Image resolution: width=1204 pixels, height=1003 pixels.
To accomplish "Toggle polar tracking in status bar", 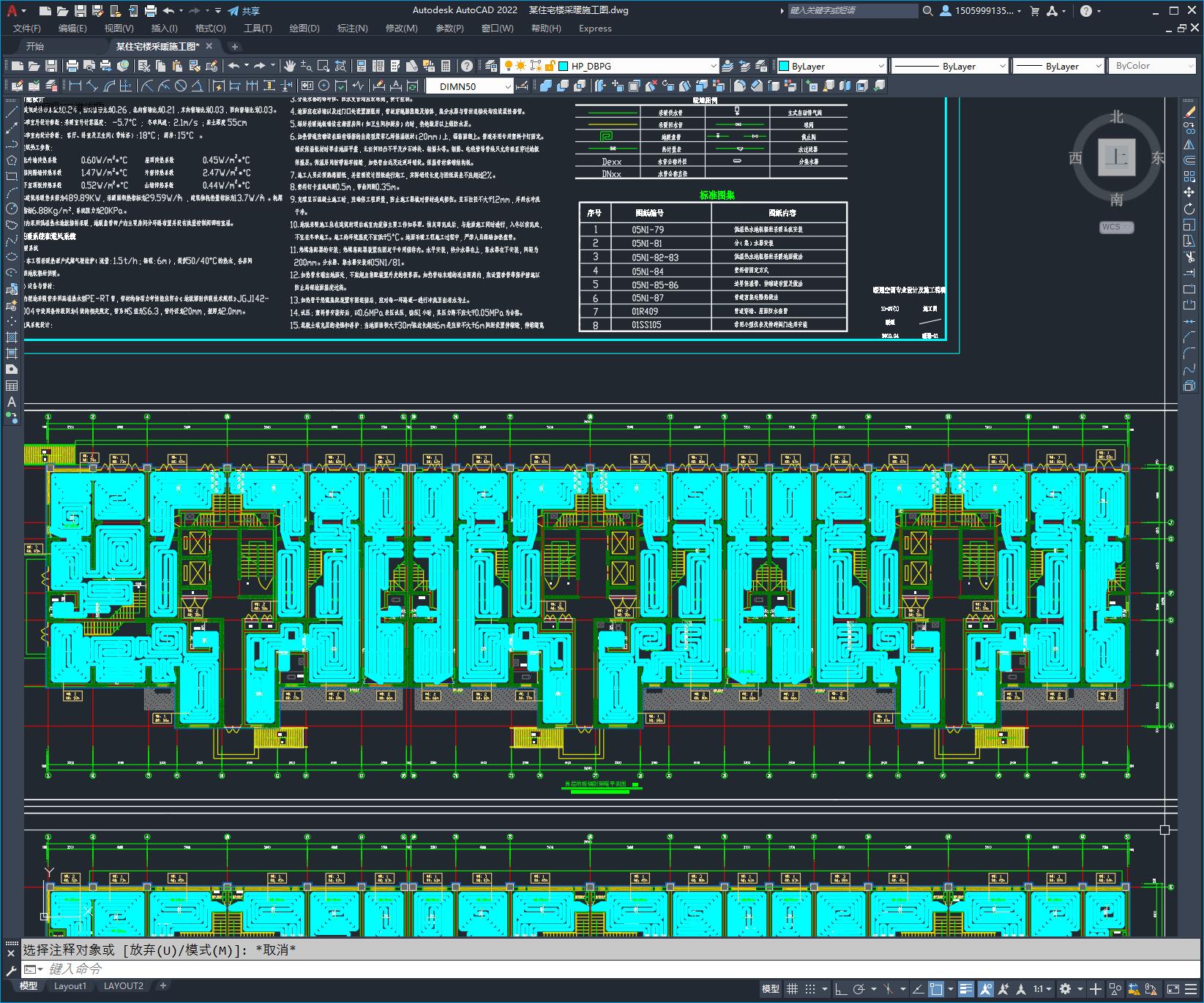I will coord(859,989).
